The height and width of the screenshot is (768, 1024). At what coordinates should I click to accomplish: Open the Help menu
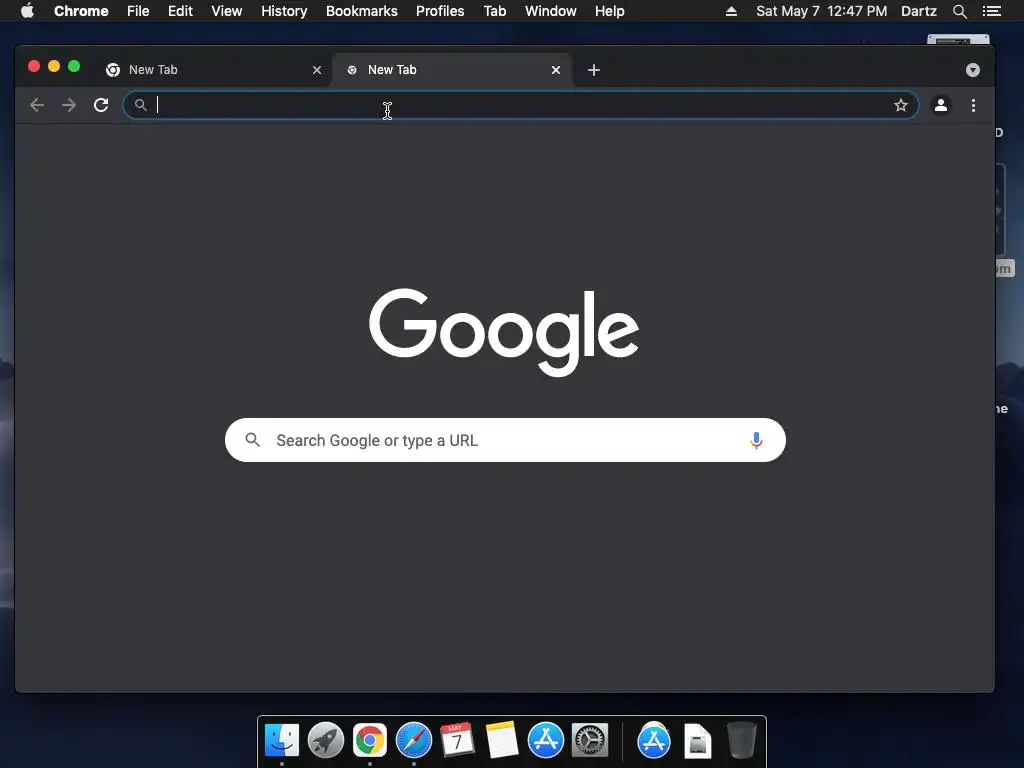[609, 11]
